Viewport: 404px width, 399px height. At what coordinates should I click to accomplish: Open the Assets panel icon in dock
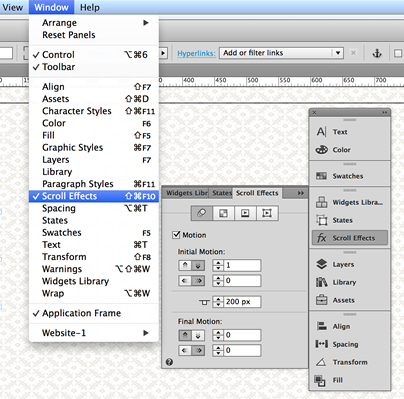pos(321,300)
